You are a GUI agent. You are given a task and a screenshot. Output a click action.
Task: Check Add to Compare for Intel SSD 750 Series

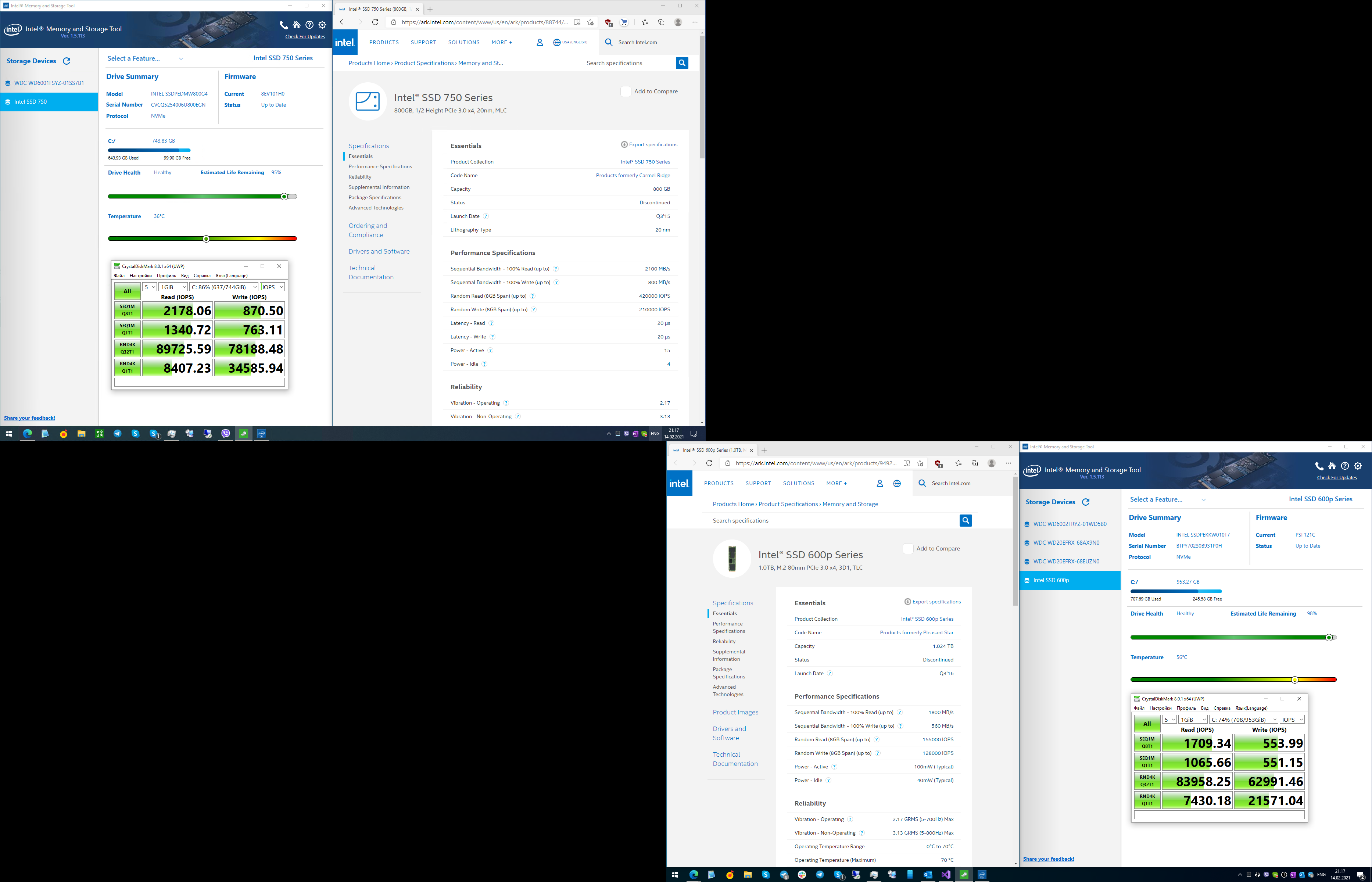tap(626, 92)
